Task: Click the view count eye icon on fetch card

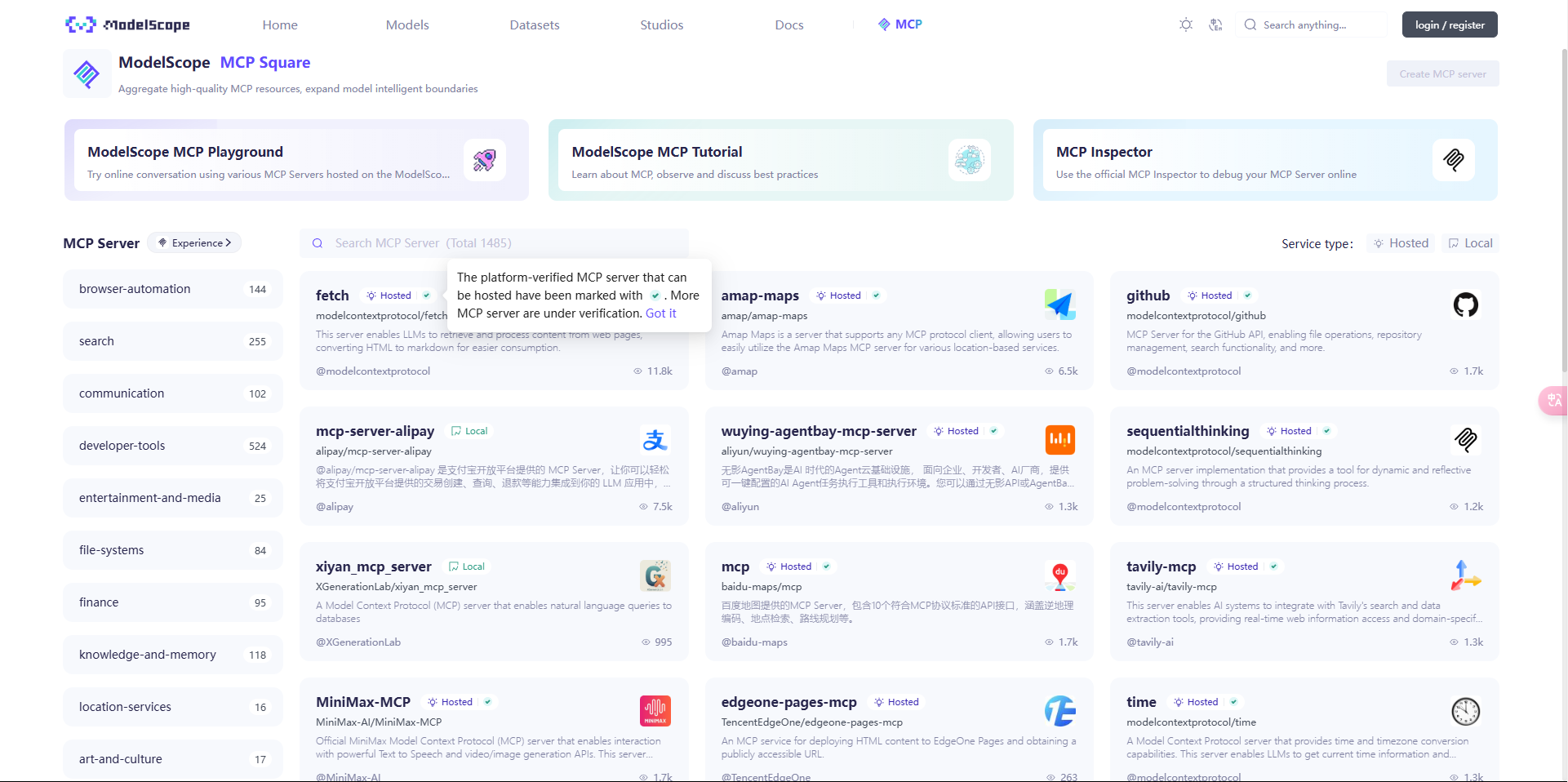Action: 638,371
